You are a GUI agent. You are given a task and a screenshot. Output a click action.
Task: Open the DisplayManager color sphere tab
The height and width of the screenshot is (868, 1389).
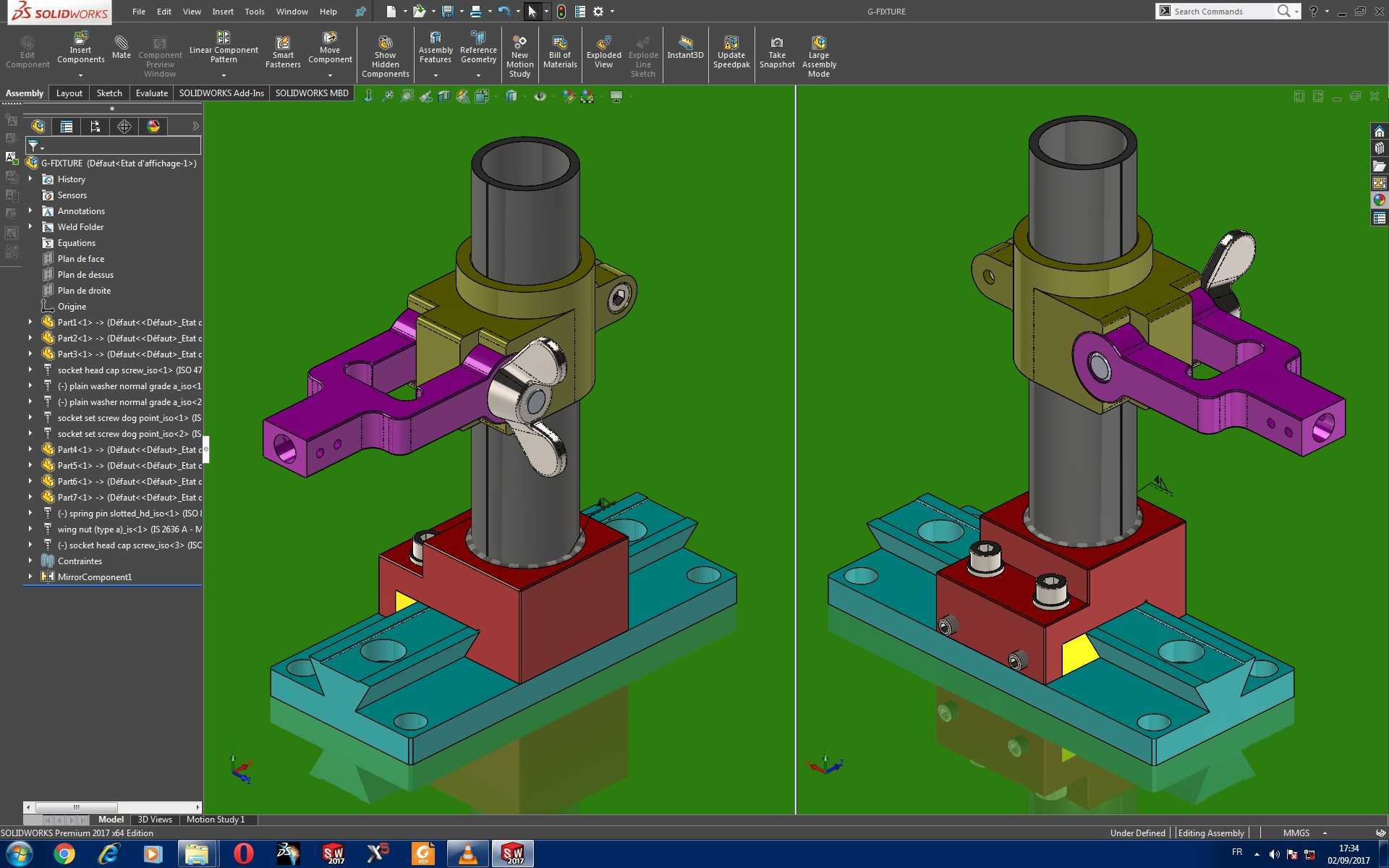(153, 127)
